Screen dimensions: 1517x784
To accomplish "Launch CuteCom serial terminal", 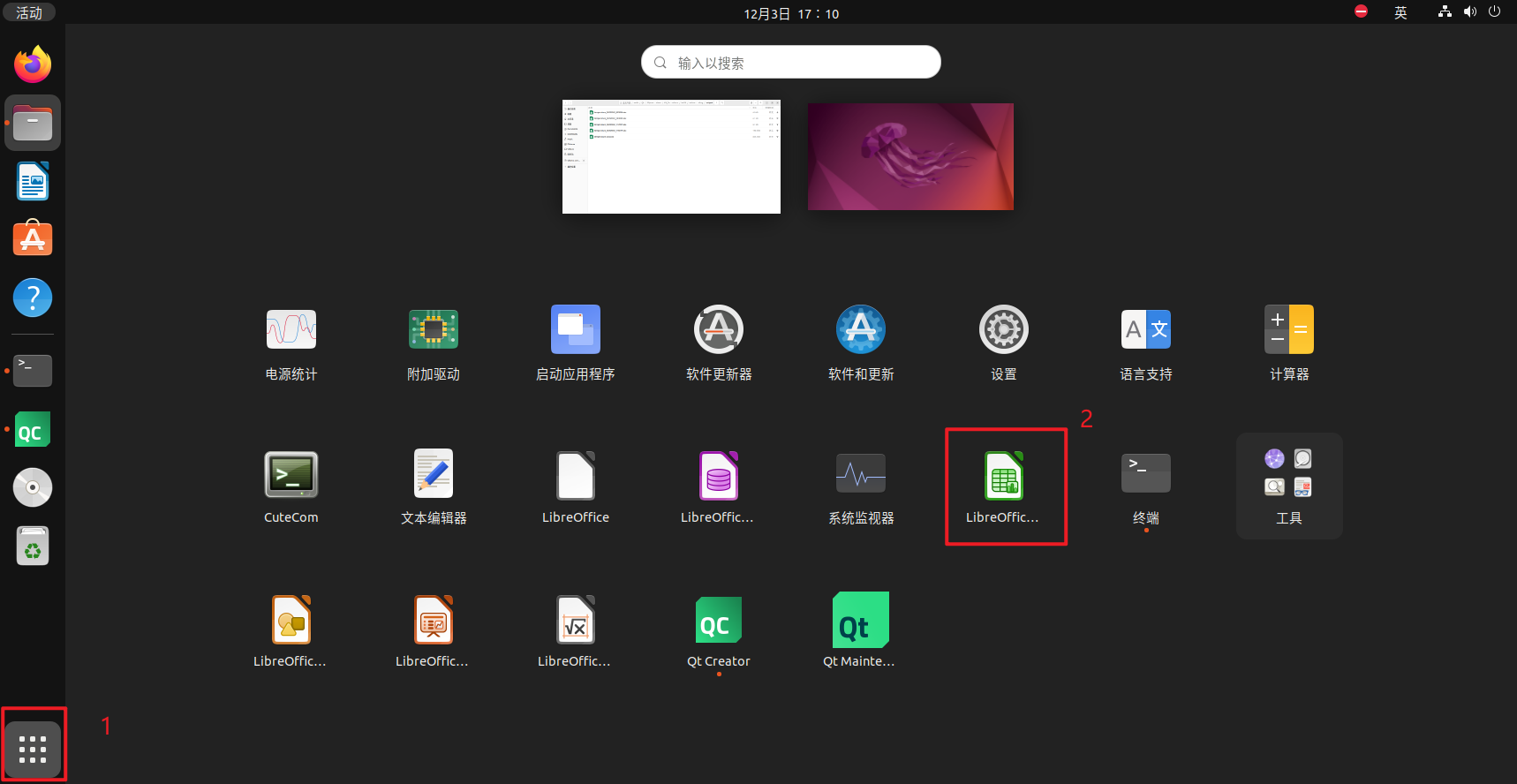I will [291, 487].
